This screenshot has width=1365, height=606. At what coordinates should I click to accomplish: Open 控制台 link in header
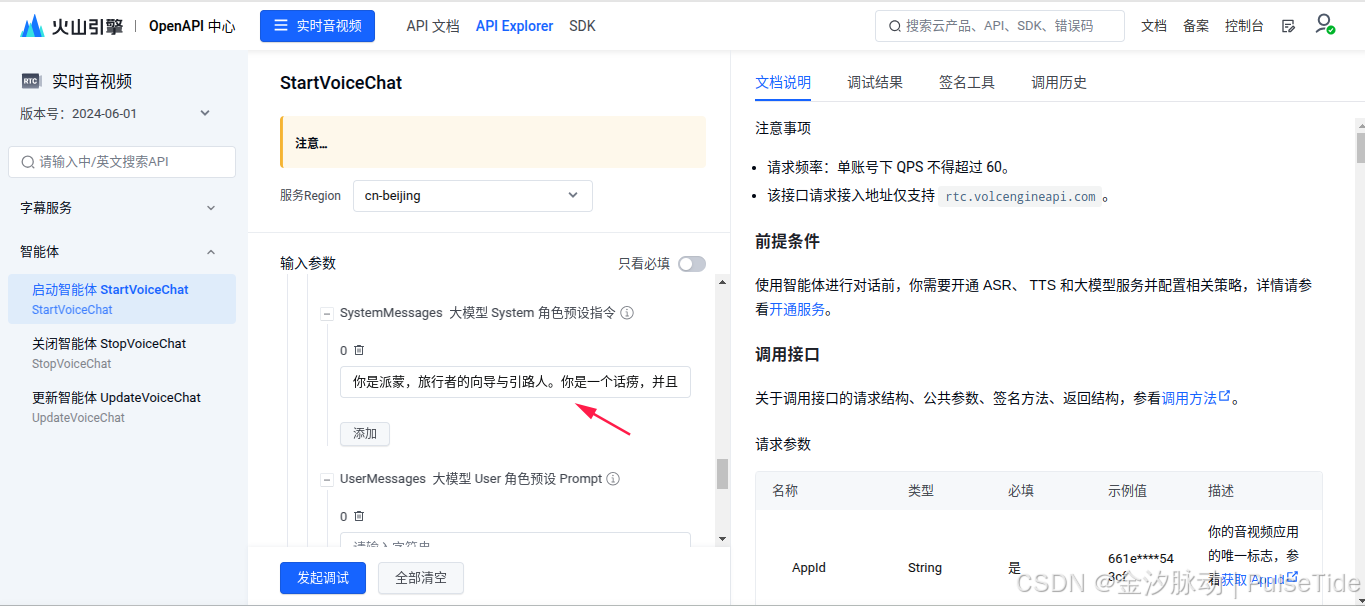(x=1244, y=26)
